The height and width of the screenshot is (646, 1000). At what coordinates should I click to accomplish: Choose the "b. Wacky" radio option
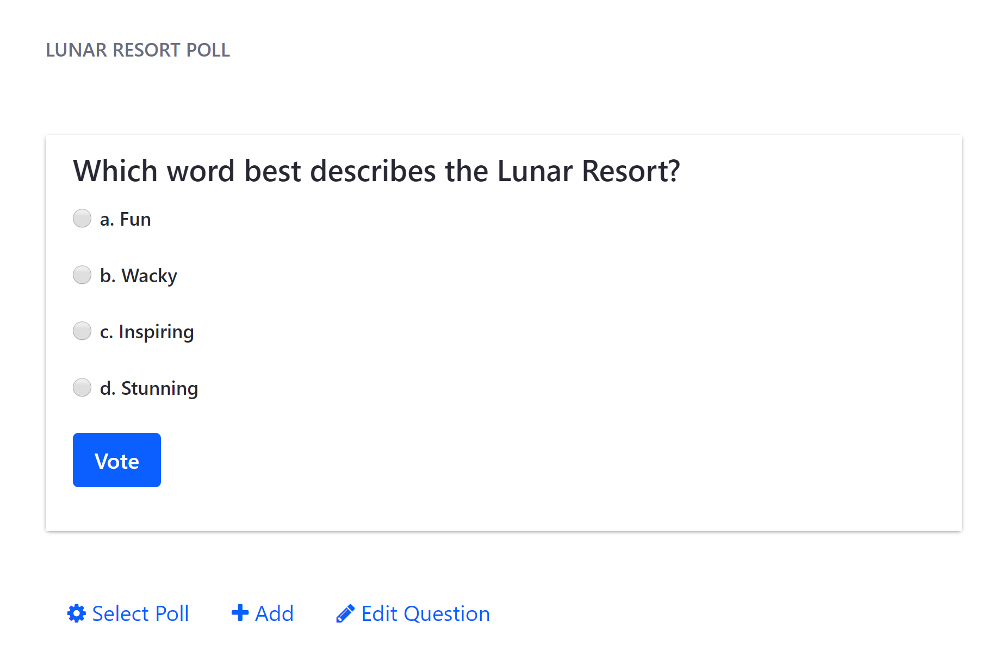tap(82, 275)
